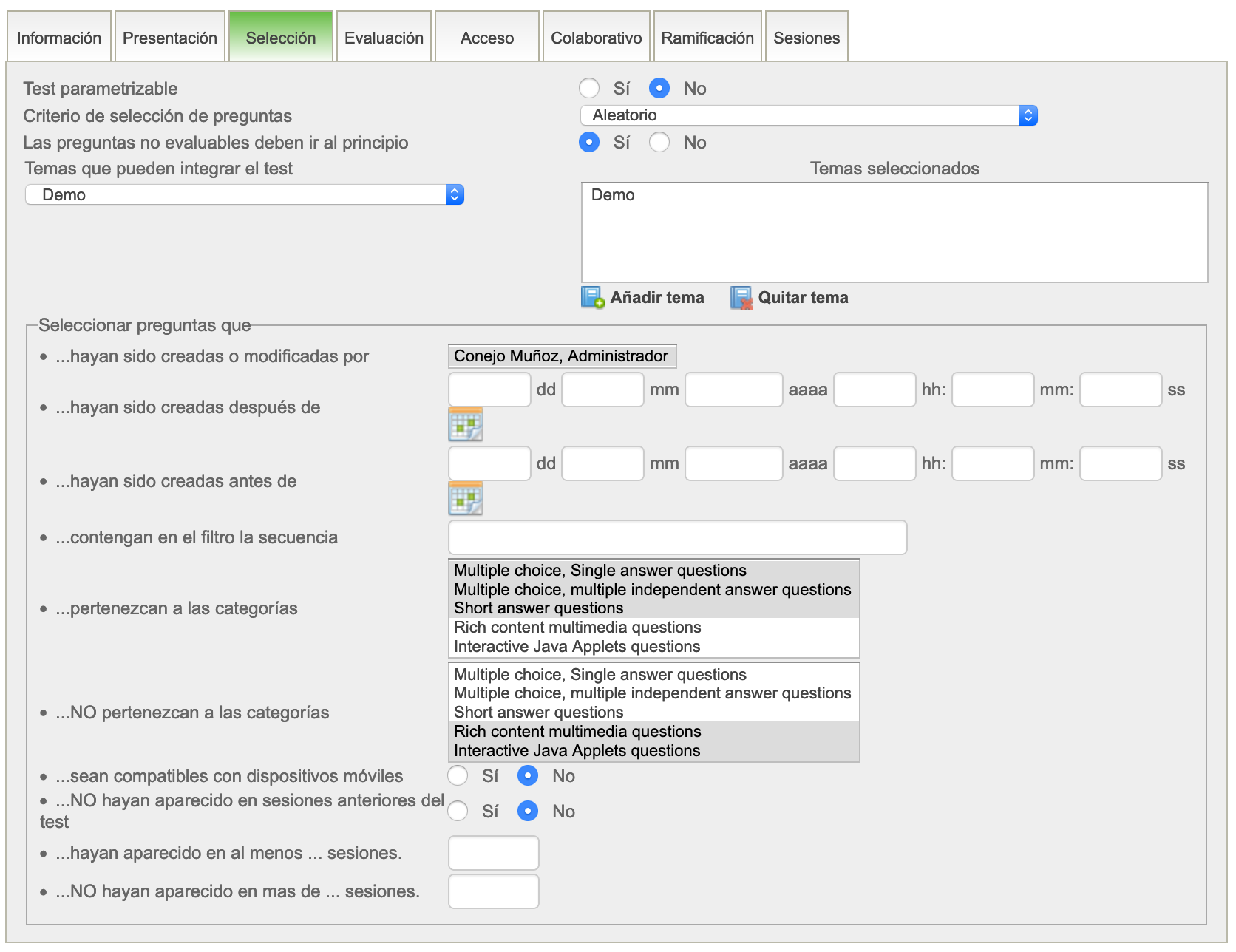Set Test parametrizable to Sí
Screen dimensions: 1236x952
point(589,89)
